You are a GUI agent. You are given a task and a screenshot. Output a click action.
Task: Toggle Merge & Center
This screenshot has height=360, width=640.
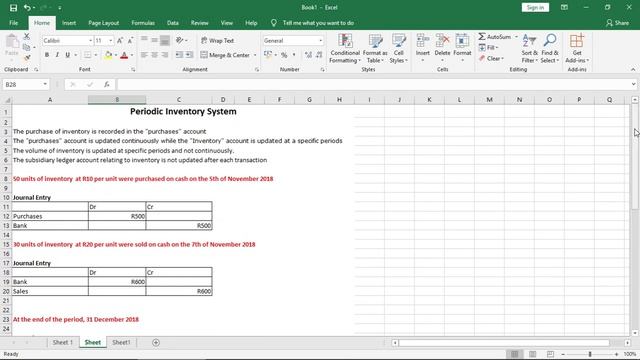tap(225, 55)
